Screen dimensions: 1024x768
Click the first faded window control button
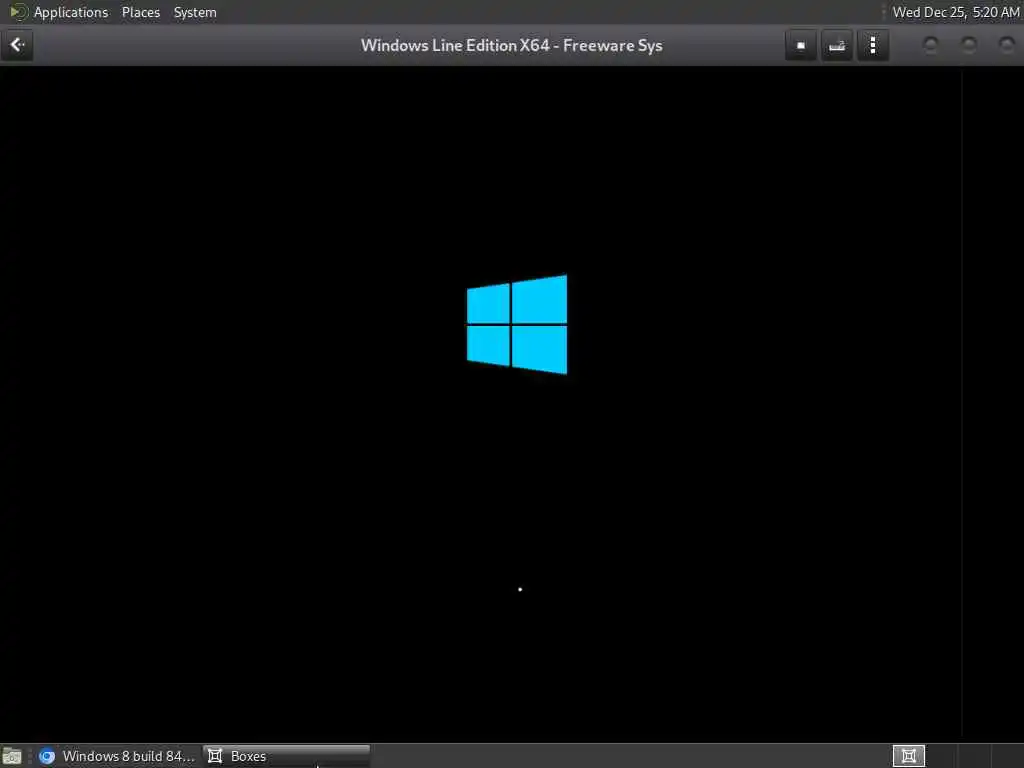coord(931,45)
